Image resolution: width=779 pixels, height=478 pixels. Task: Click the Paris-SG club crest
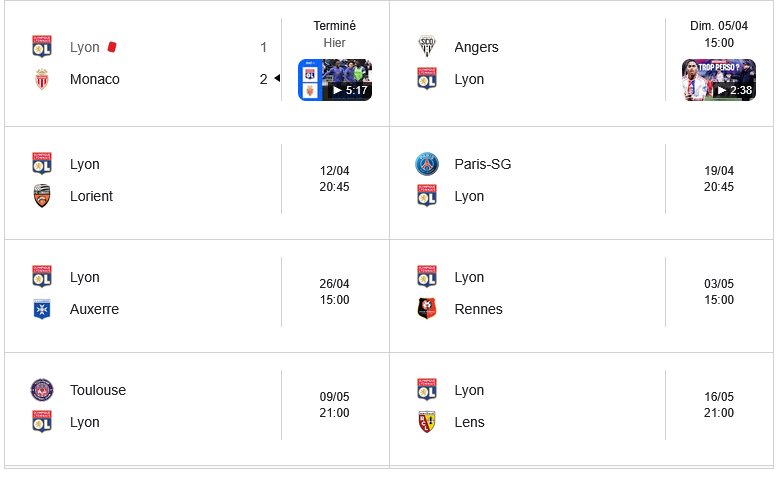(427, 164)
